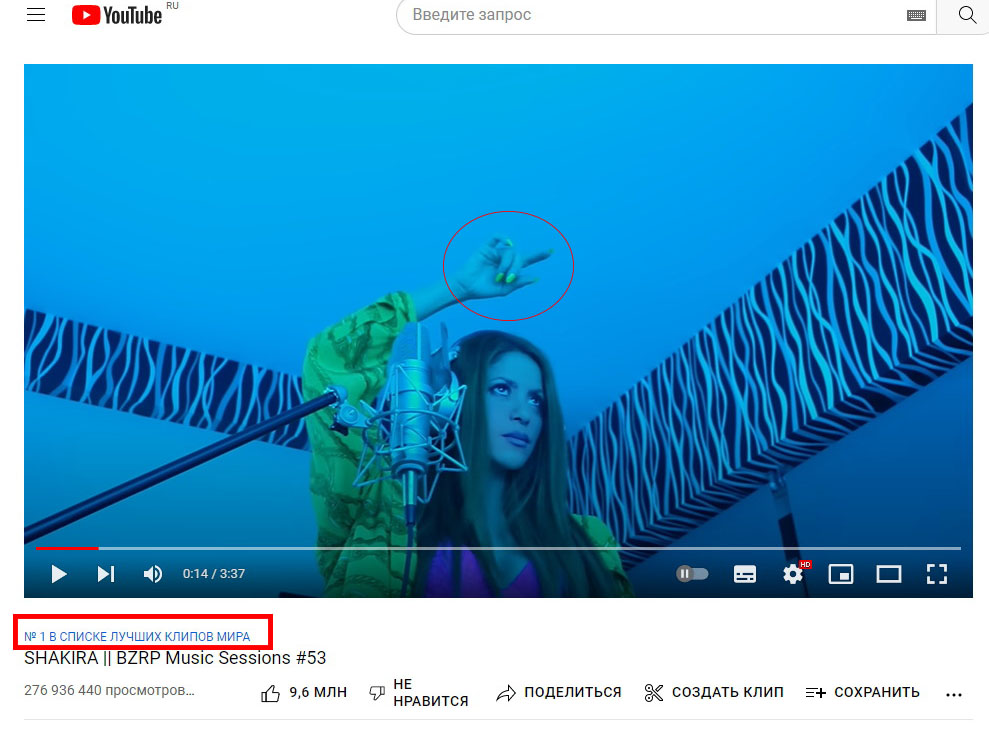Click the title 'SHAKIRA || BZRP Music Sessions #53'
The image size is (989, 730).
[x=175, y=658]
